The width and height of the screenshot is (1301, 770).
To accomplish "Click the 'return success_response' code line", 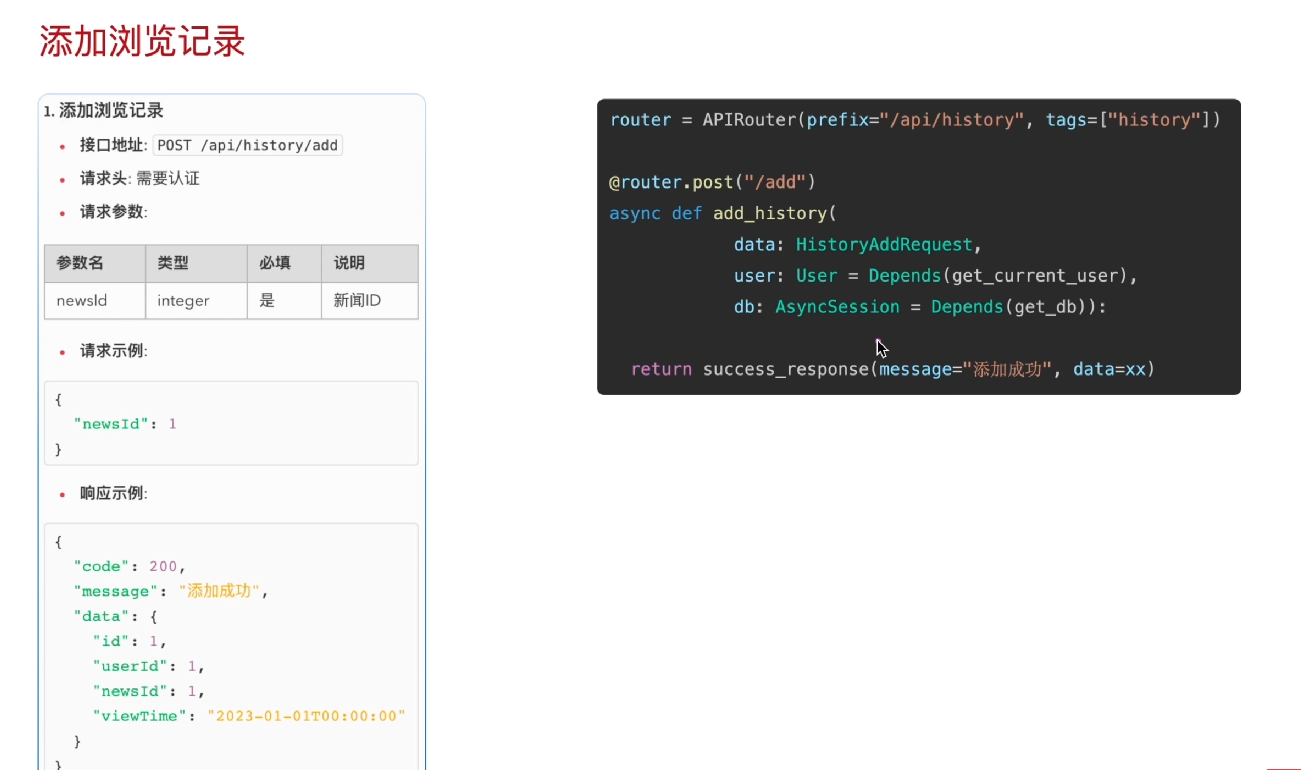I will [x=893, y=370].
